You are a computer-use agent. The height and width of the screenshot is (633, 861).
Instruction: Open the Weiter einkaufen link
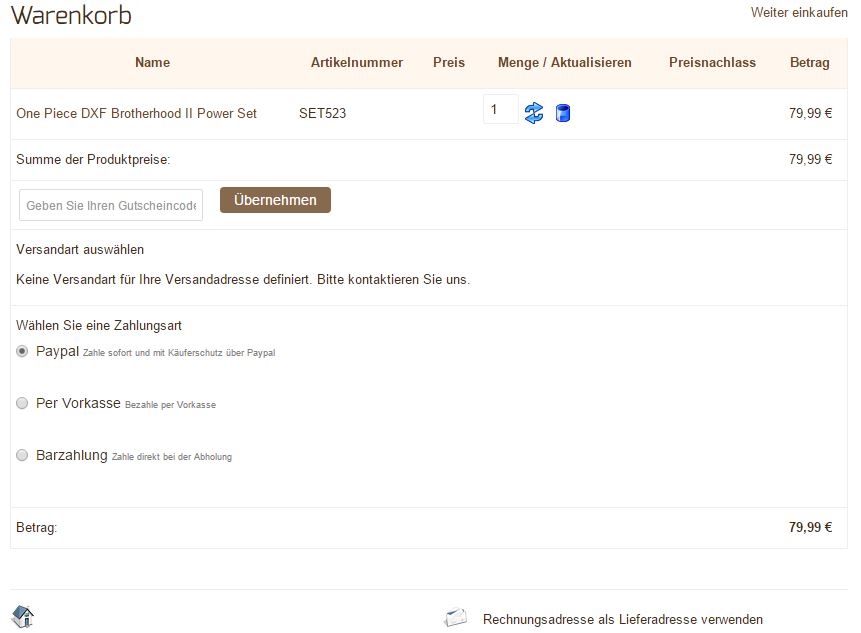(x=798, y=12)
